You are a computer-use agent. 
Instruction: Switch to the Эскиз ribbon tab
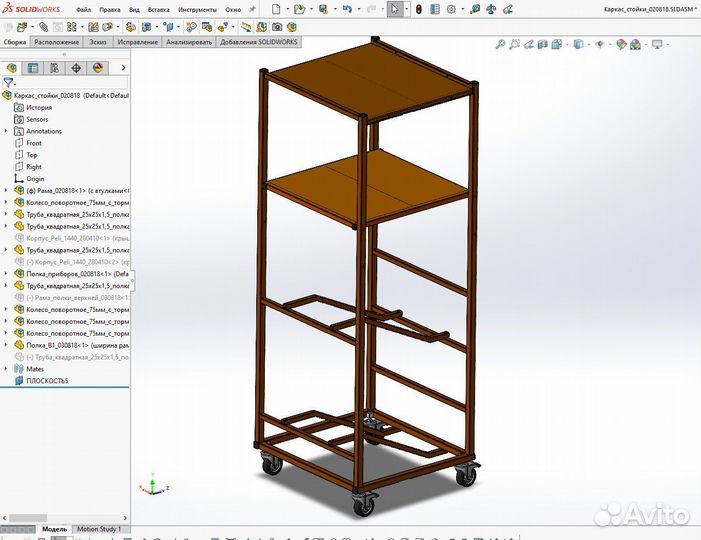(98, 43)
